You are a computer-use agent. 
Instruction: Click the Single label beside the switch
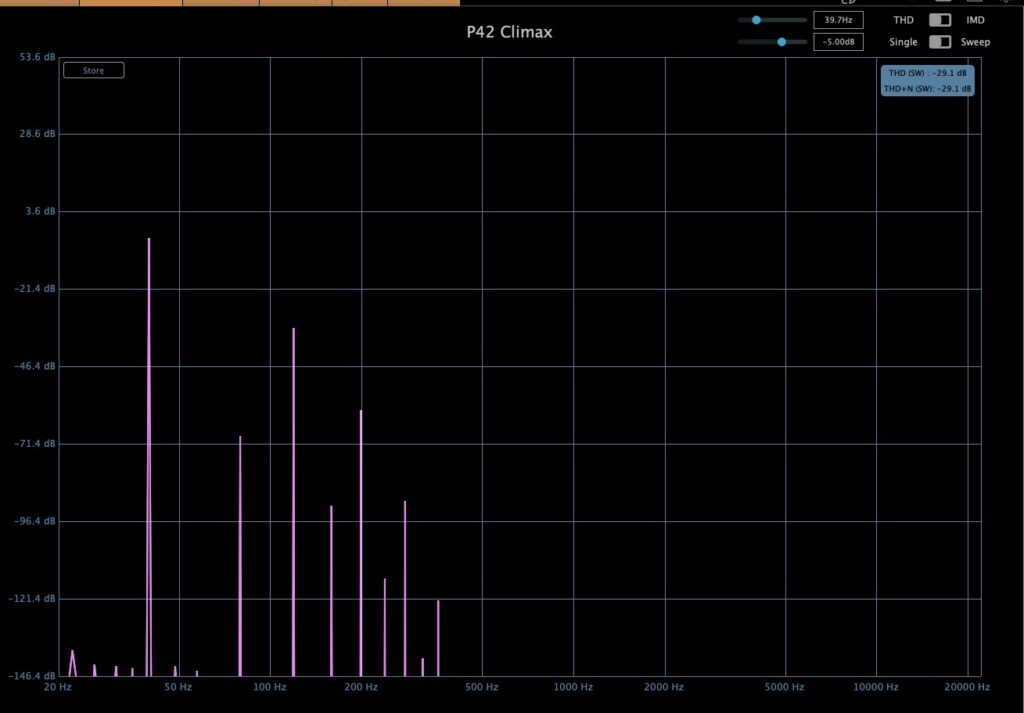[x=903, y=42]
